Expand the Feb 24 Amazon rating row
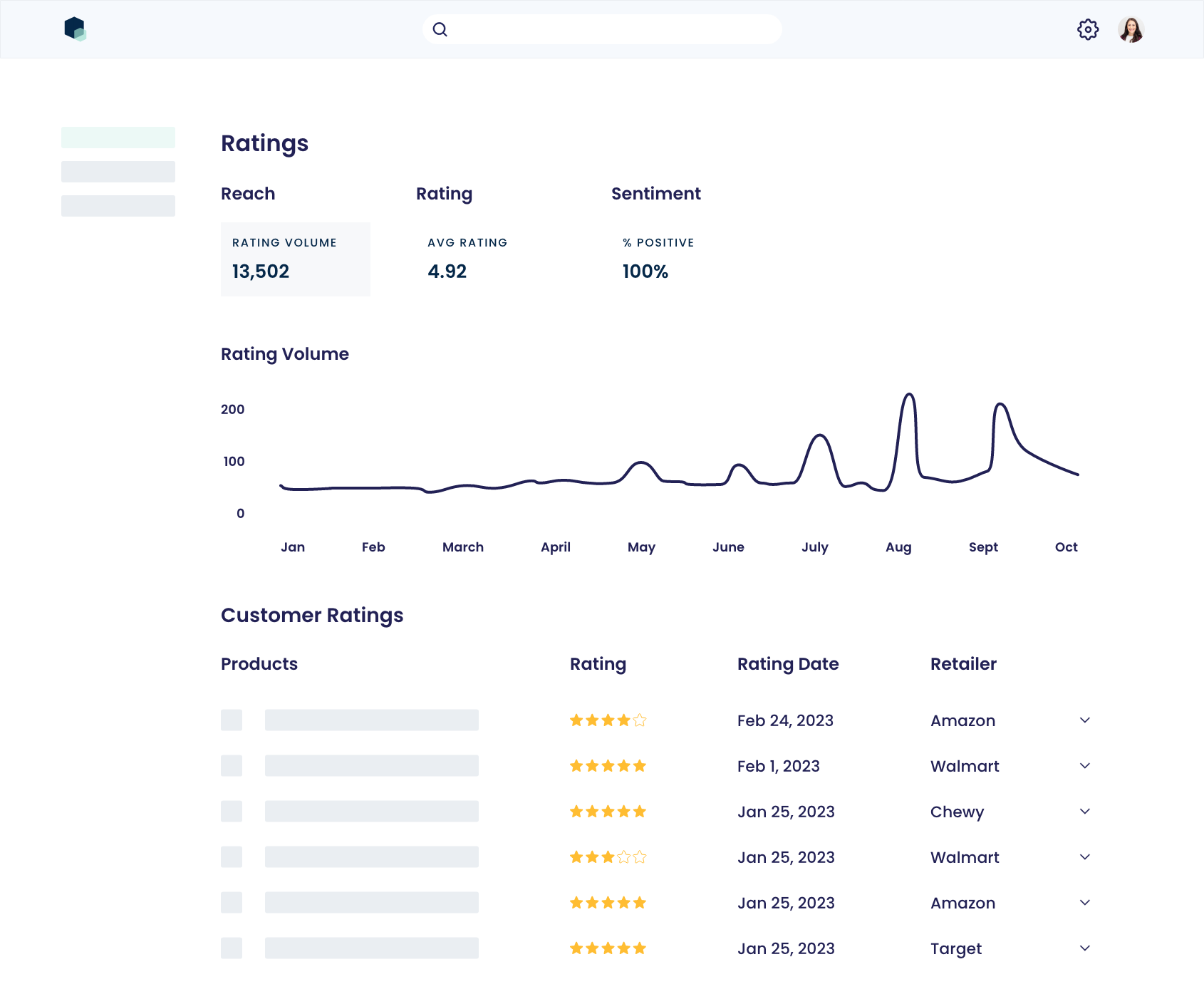 click(x=1084, y=720)
